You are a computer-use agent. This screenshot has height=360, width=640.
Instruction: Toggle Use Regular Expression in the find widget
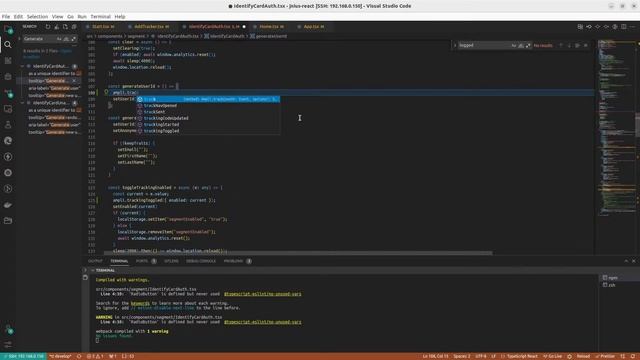pos(528,45)
